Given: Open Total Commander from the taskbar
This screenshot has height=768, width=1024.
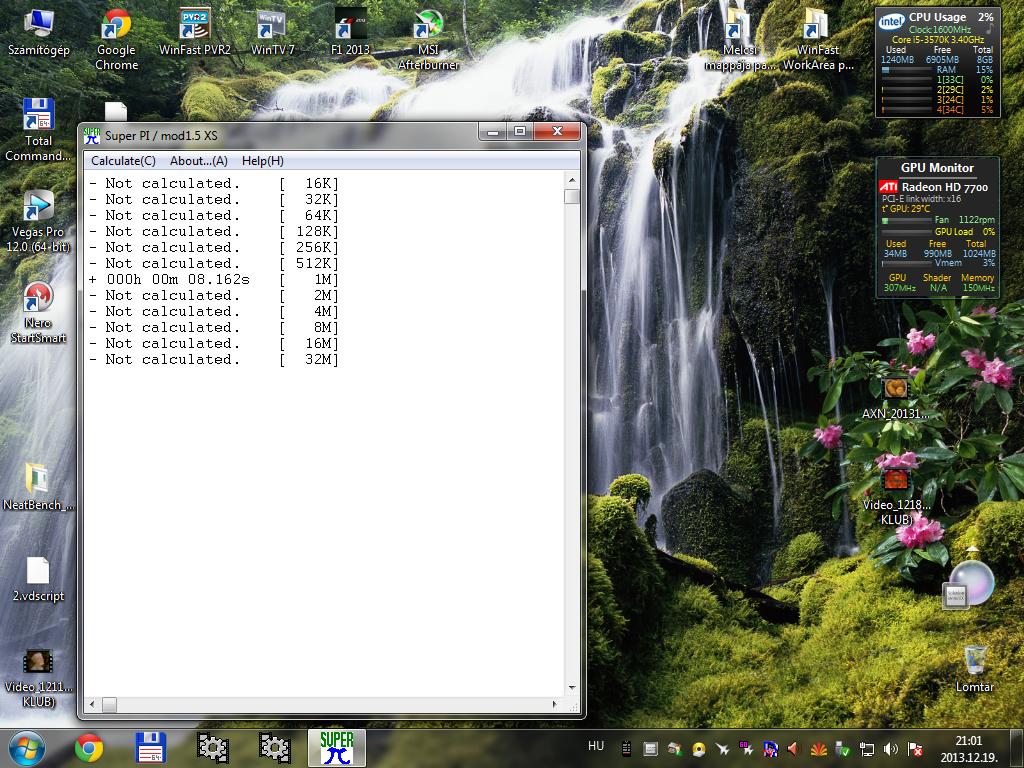Looking at the screenshot, I should point(150,748).
